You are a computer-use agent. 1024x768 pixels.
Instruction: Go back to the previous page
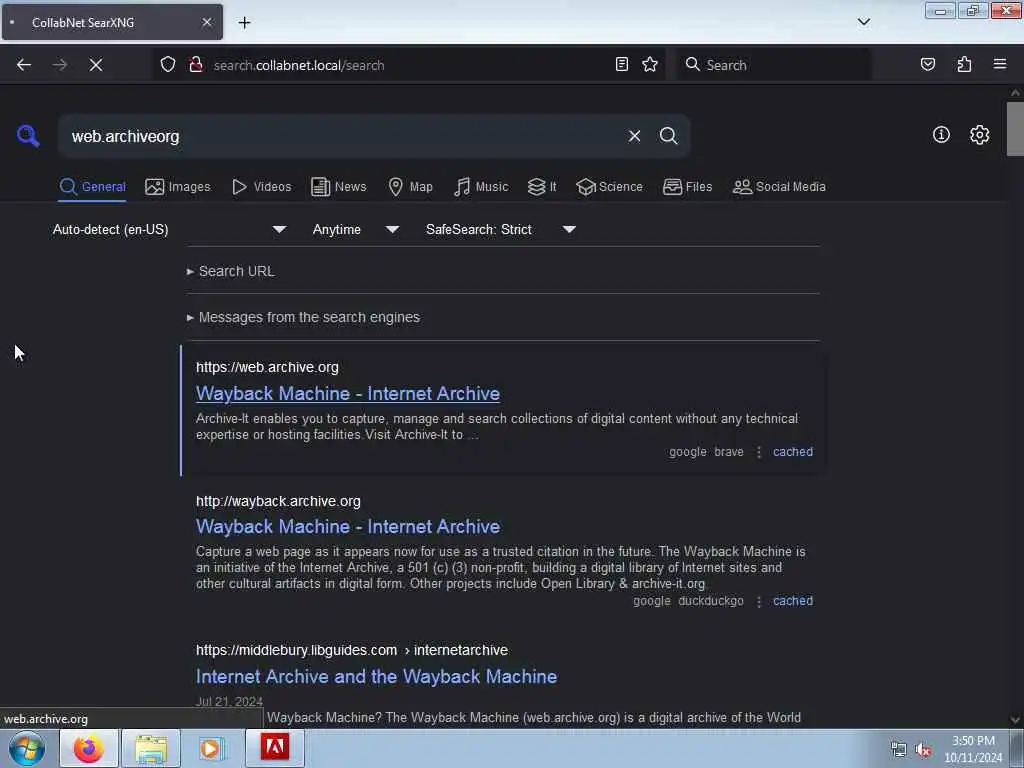coord(24,65)
